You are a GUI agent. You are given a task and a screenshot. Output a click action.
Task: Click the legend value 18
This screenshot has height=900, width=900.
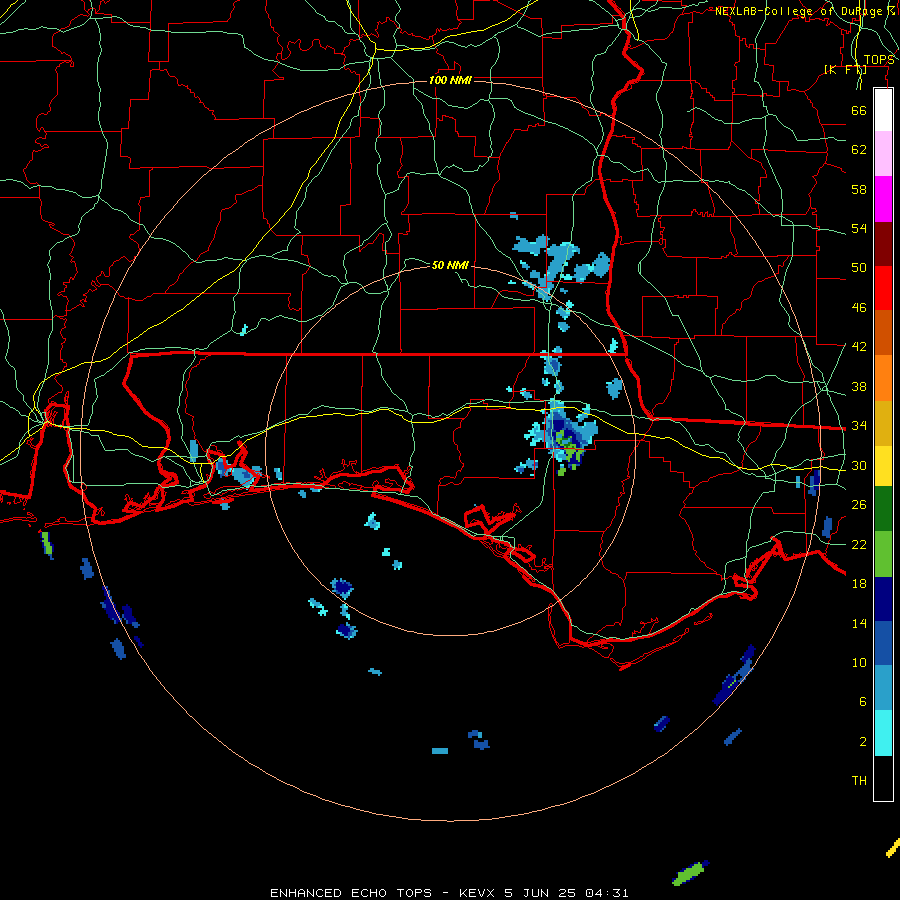859,584
